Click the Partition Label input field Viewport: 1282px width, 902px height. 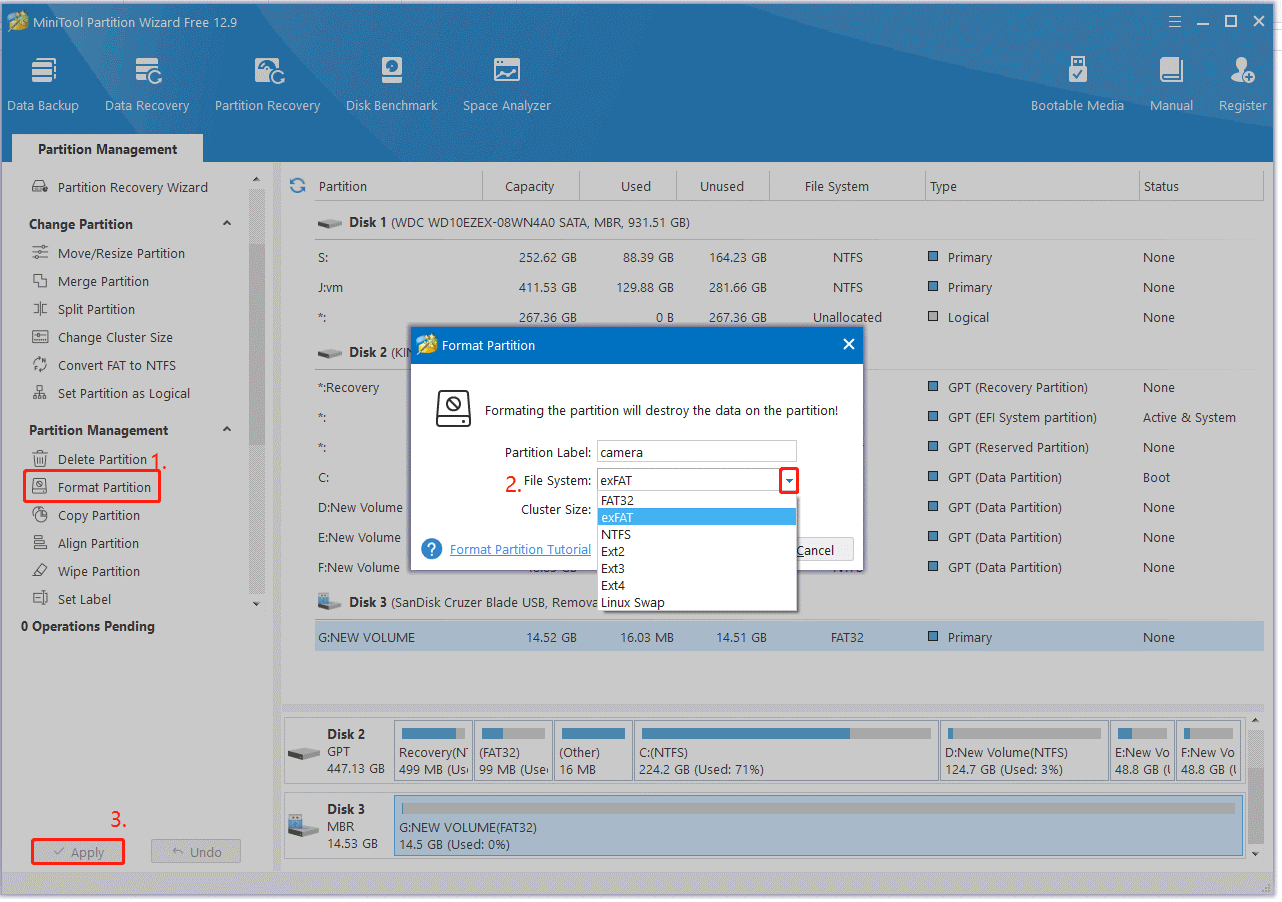(697, 453)
